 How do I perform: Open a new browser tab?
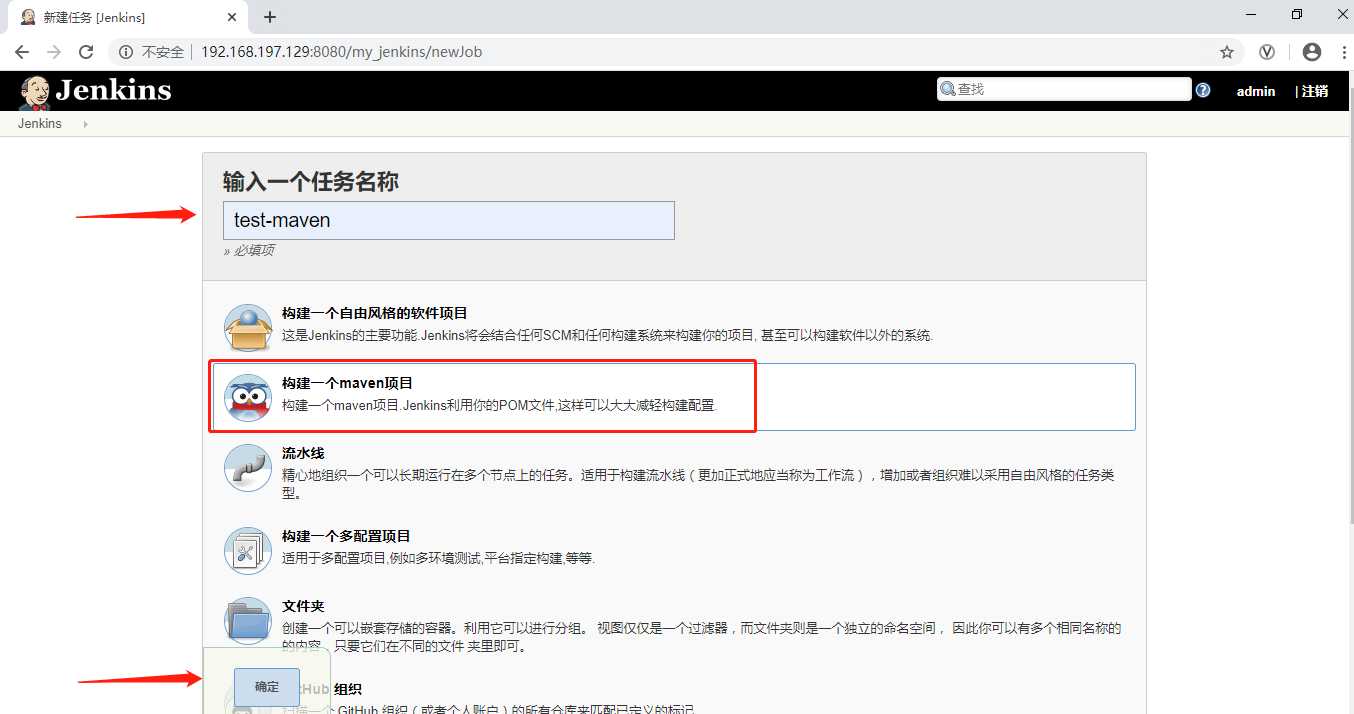270,17
